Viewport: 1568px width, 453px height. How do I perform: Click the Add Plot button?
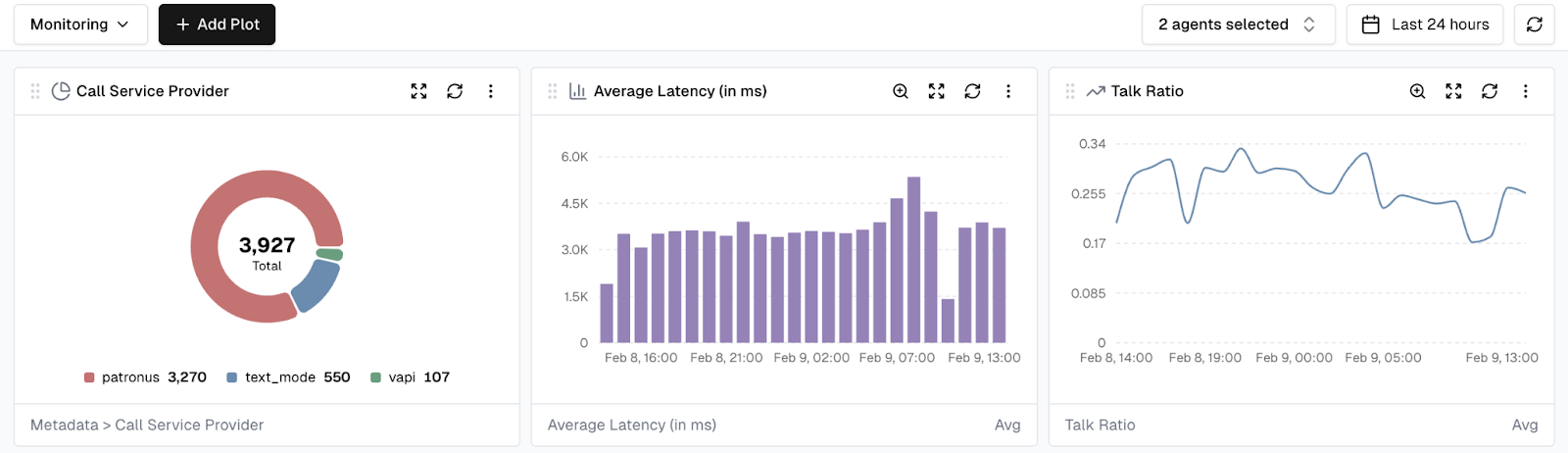pyautogui.click(x=217, y=25)
